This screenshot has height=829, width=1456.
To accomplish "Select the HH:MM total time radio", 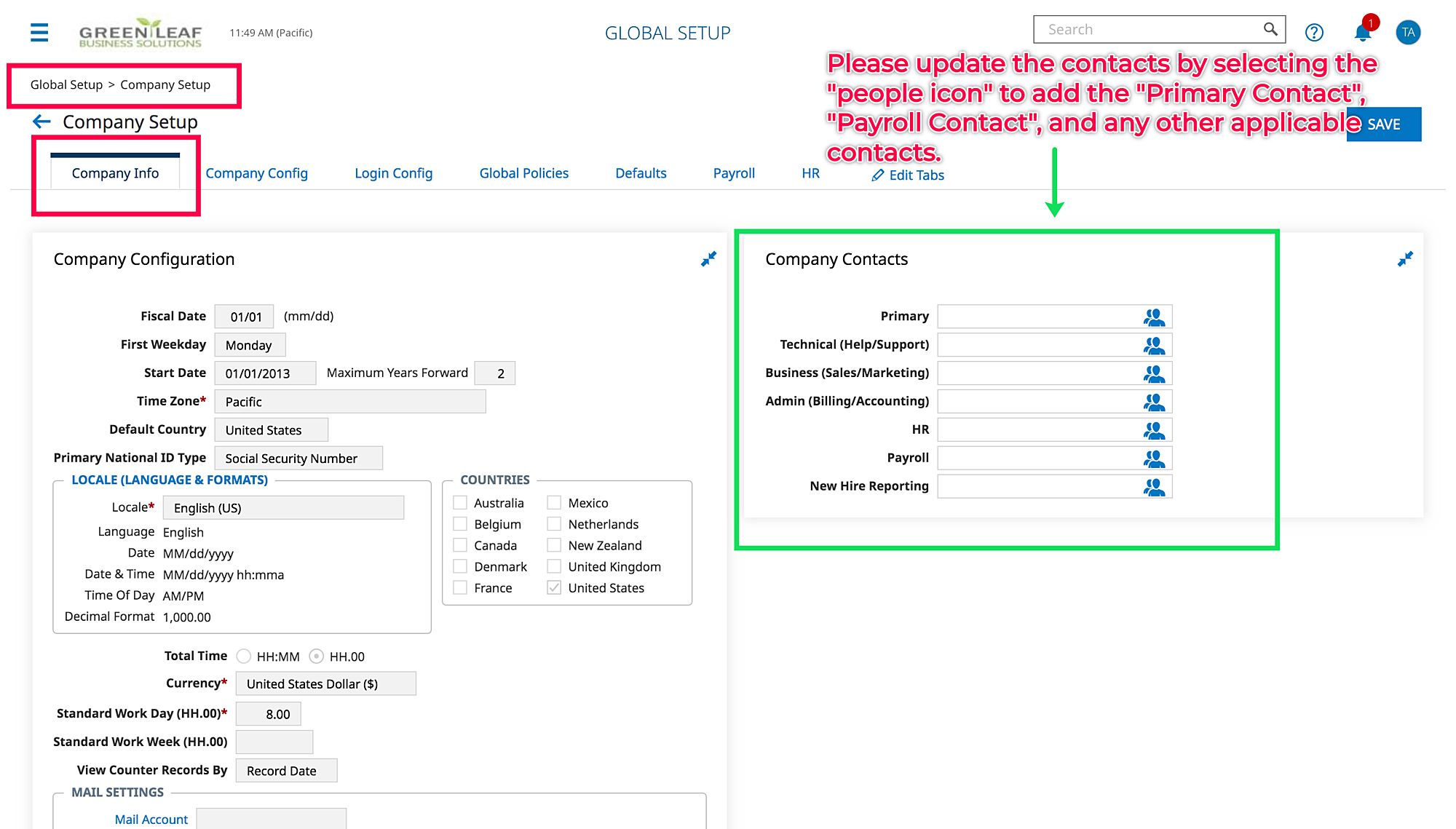I will point(244,657).
